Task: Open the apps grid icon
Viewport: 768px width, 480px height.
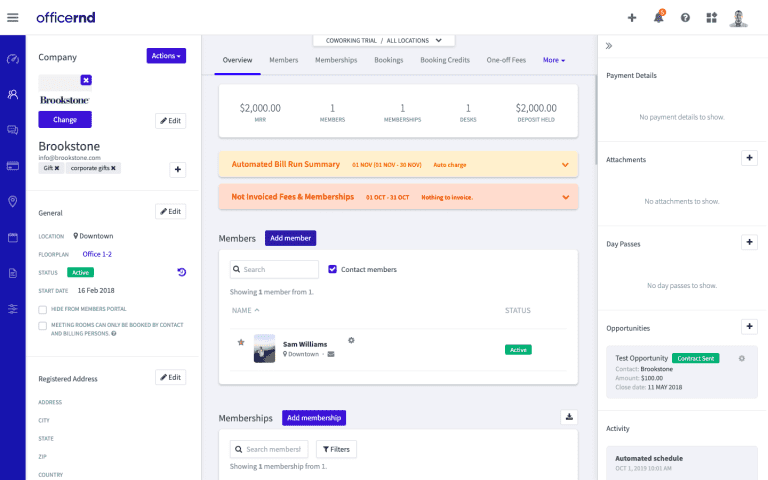Action: point(712,18)
